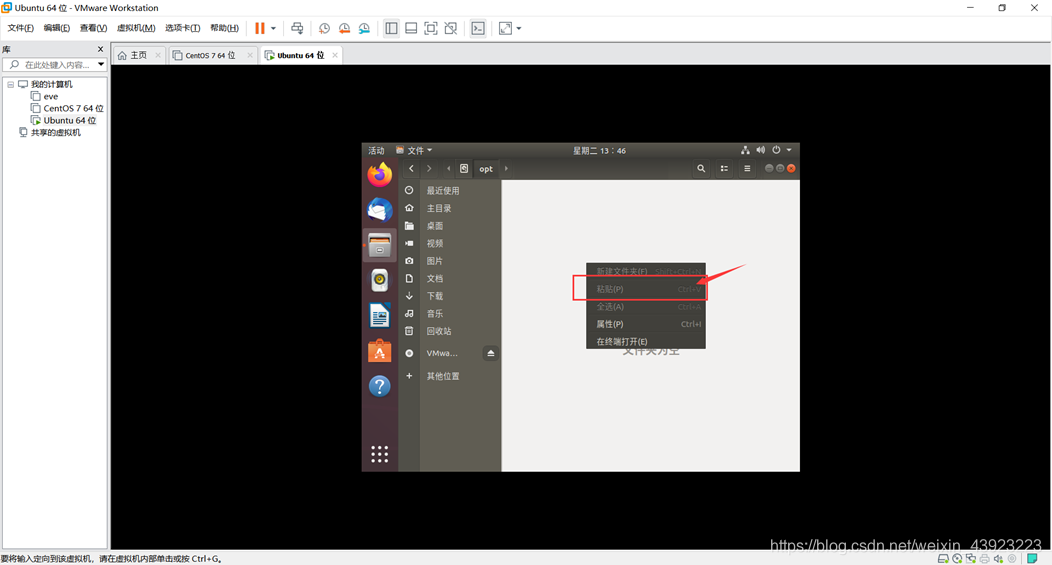Click the path bar right arrow after opt
The height and width of the screenshot is (565, 1052).
[x=506, y=168]
